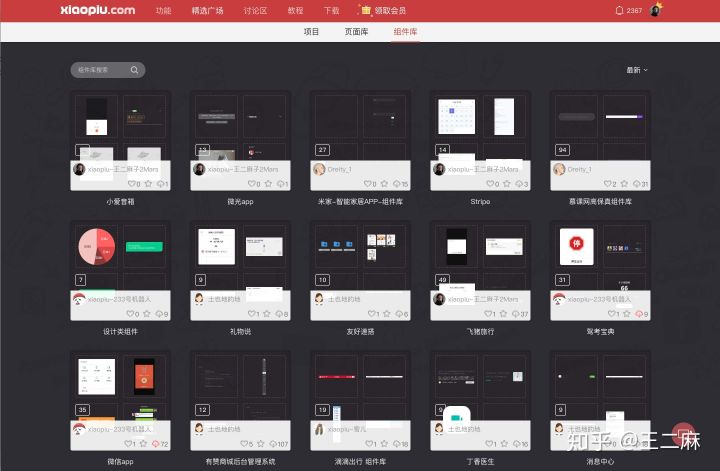Expand the 最新 sort dropdown
The width and height of the screenshot is (720, 471).
(x=637, y=70)
